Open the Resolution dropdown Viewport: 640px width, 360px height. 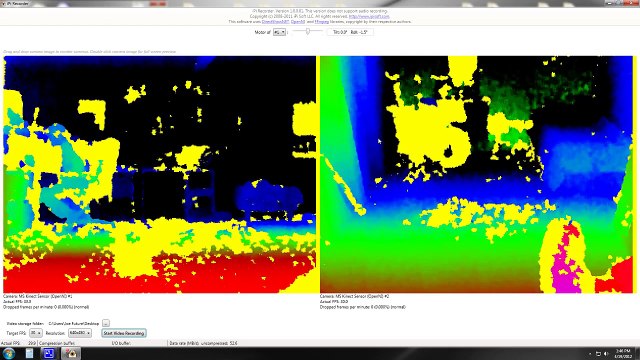(x=80, y=333)
